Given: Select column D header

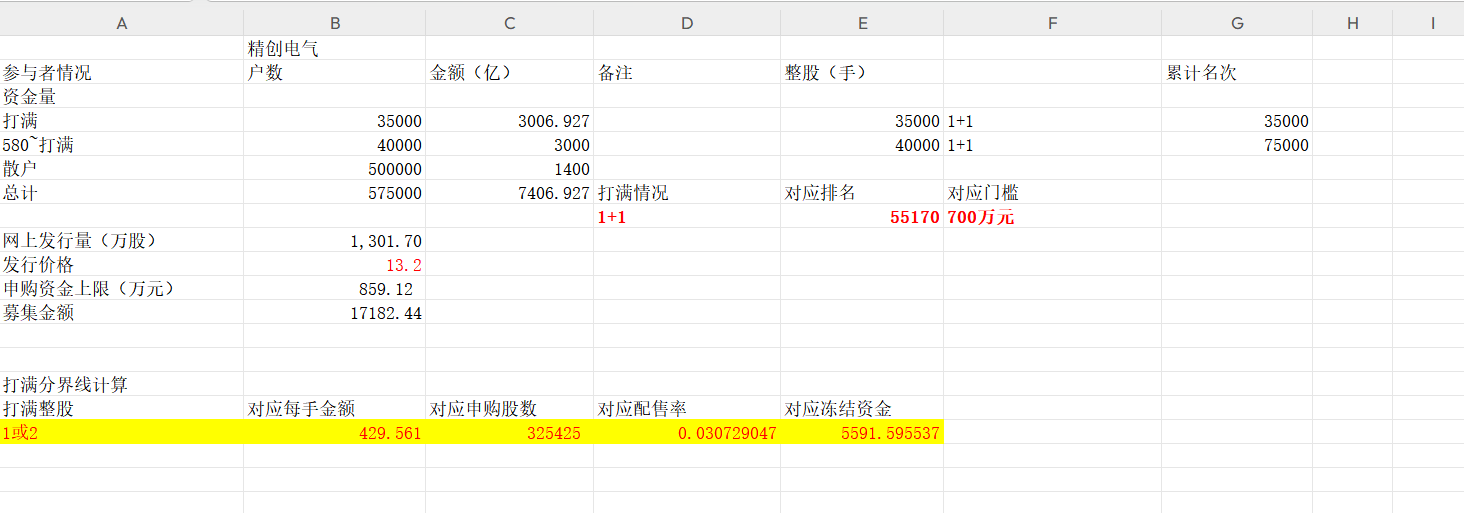Looking at the screenshot, I should coord(687,24).
